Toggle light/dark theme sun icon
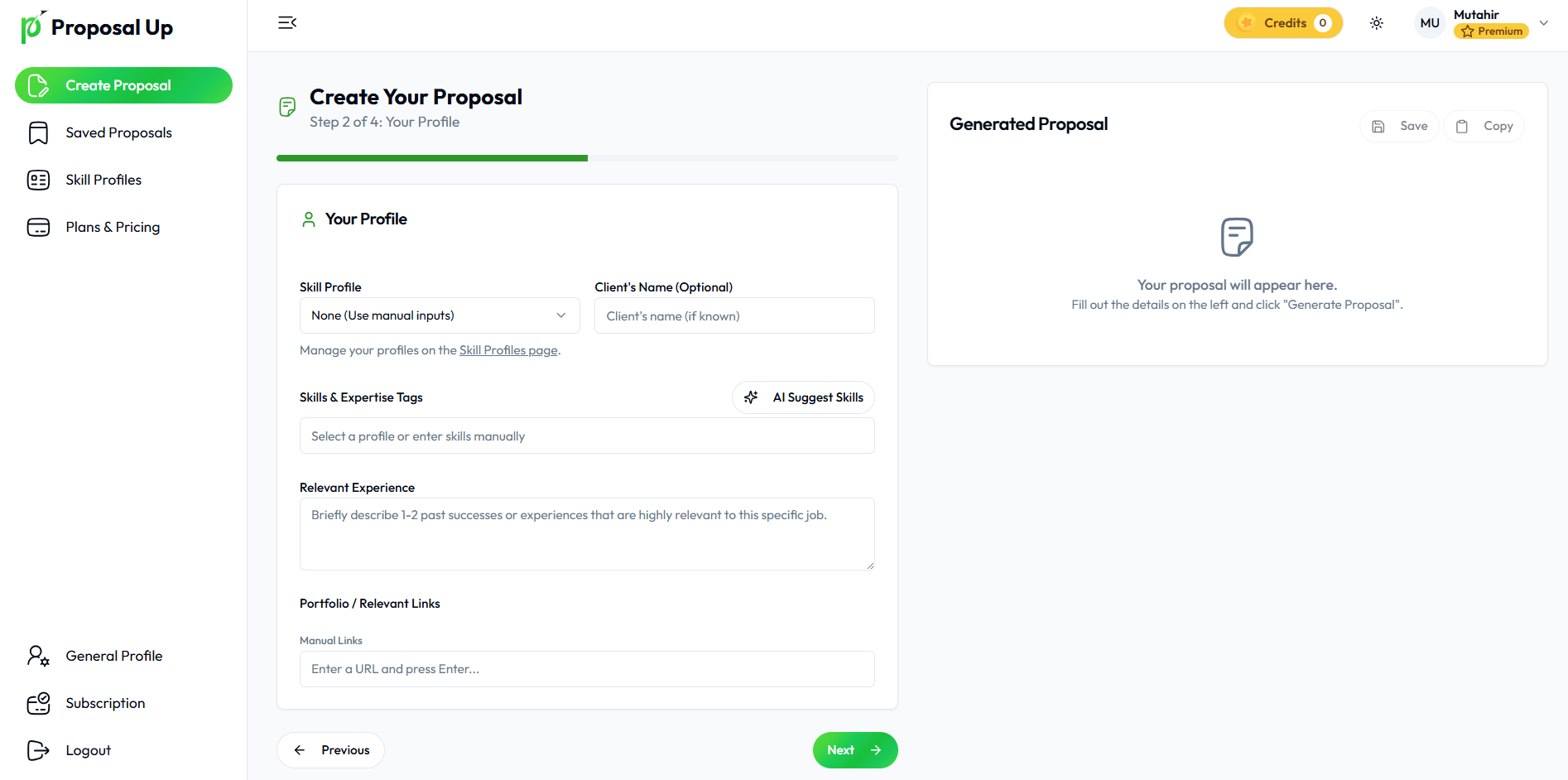The image size is (1568, 780). 1376,23
